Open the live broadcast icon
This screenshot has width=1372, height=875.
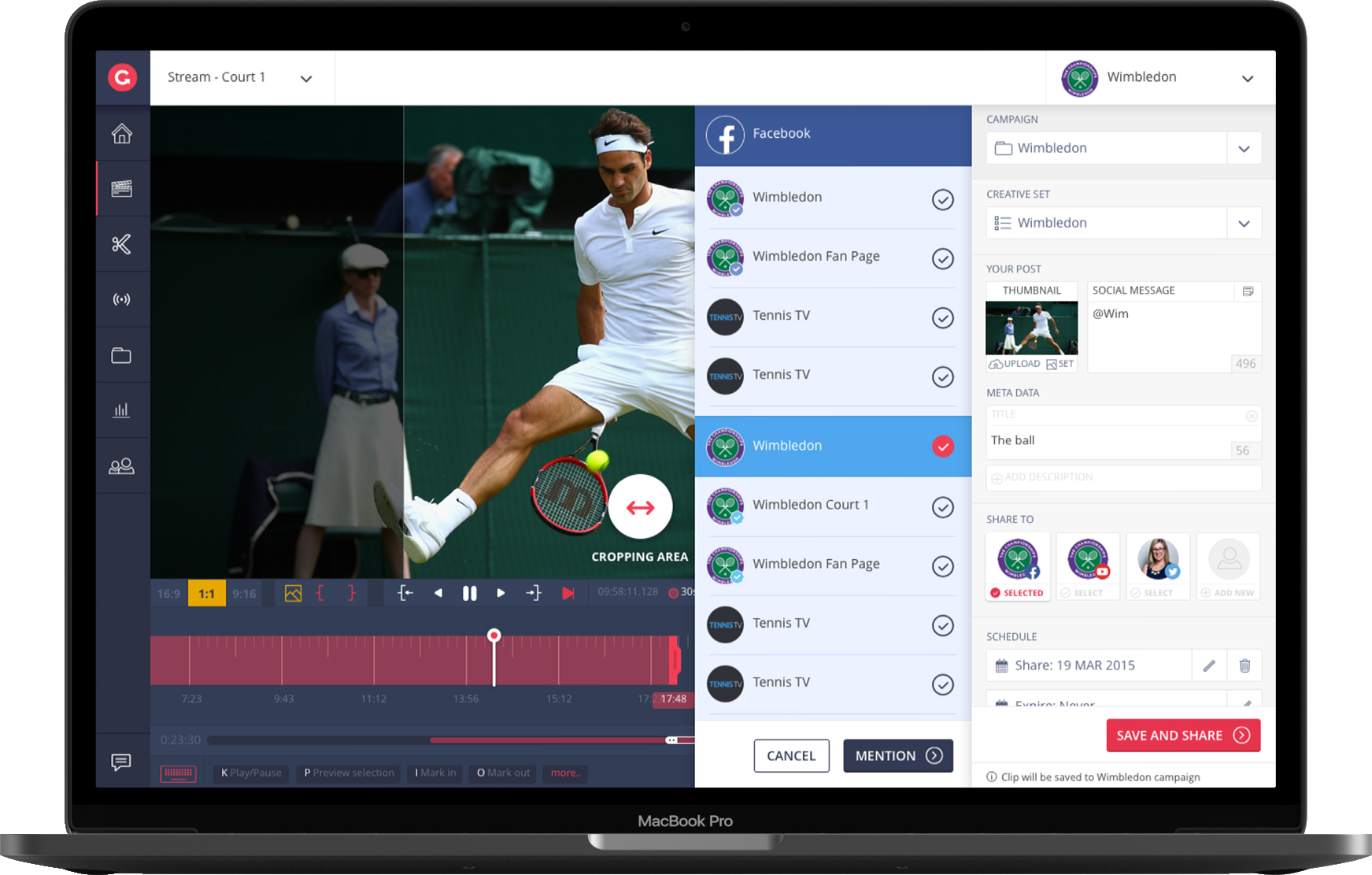click(x=122, y=299)
